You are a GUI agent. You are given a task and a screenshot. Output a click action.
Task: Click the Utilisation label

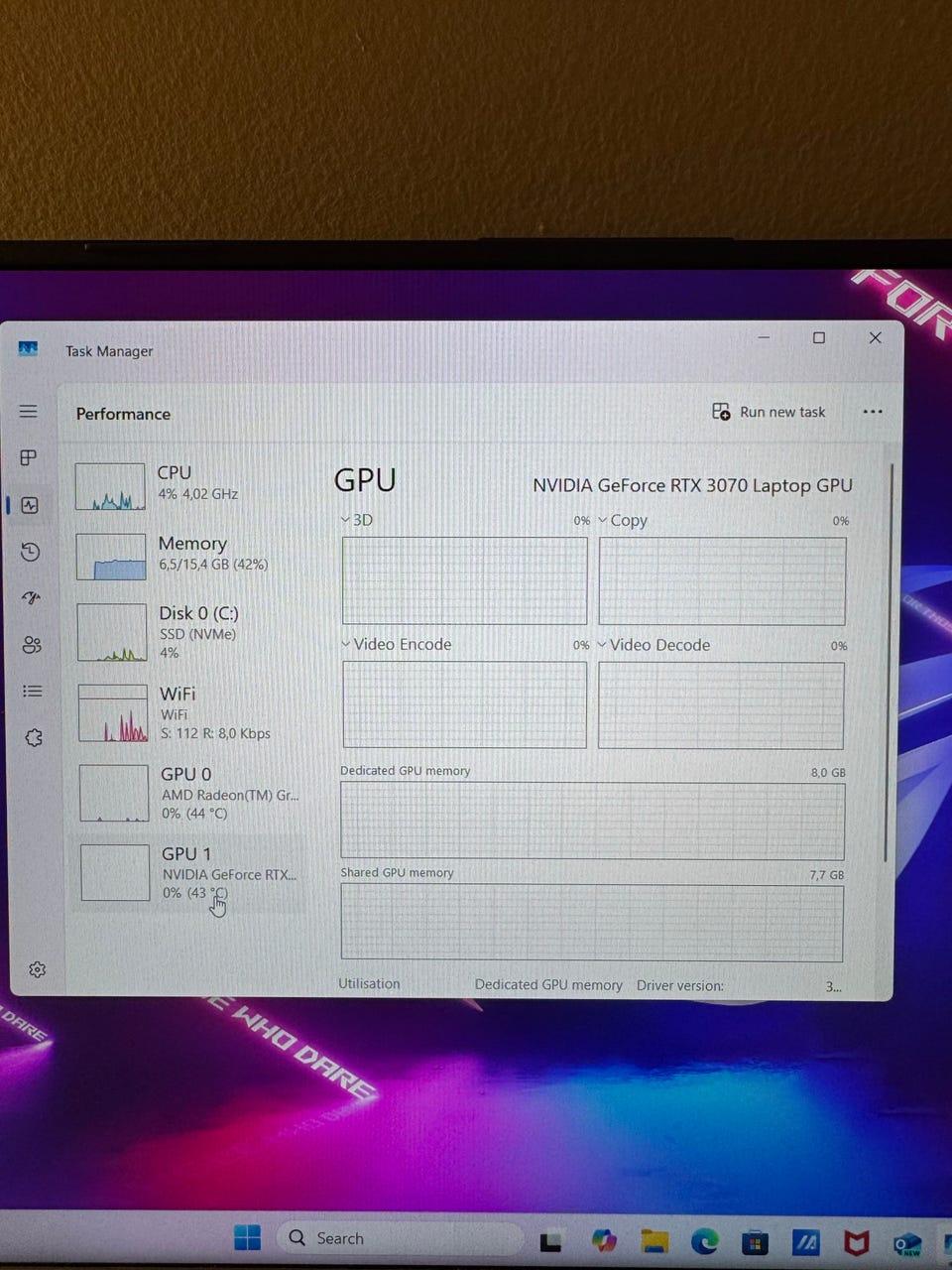pos(369,983)
